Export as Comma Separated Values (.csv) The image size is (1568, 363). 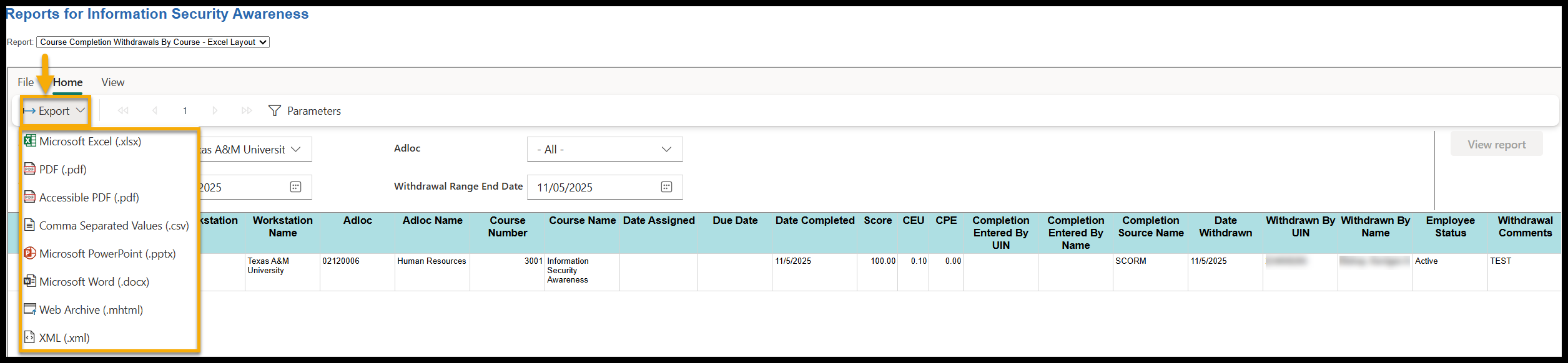(x=114, y=226)
